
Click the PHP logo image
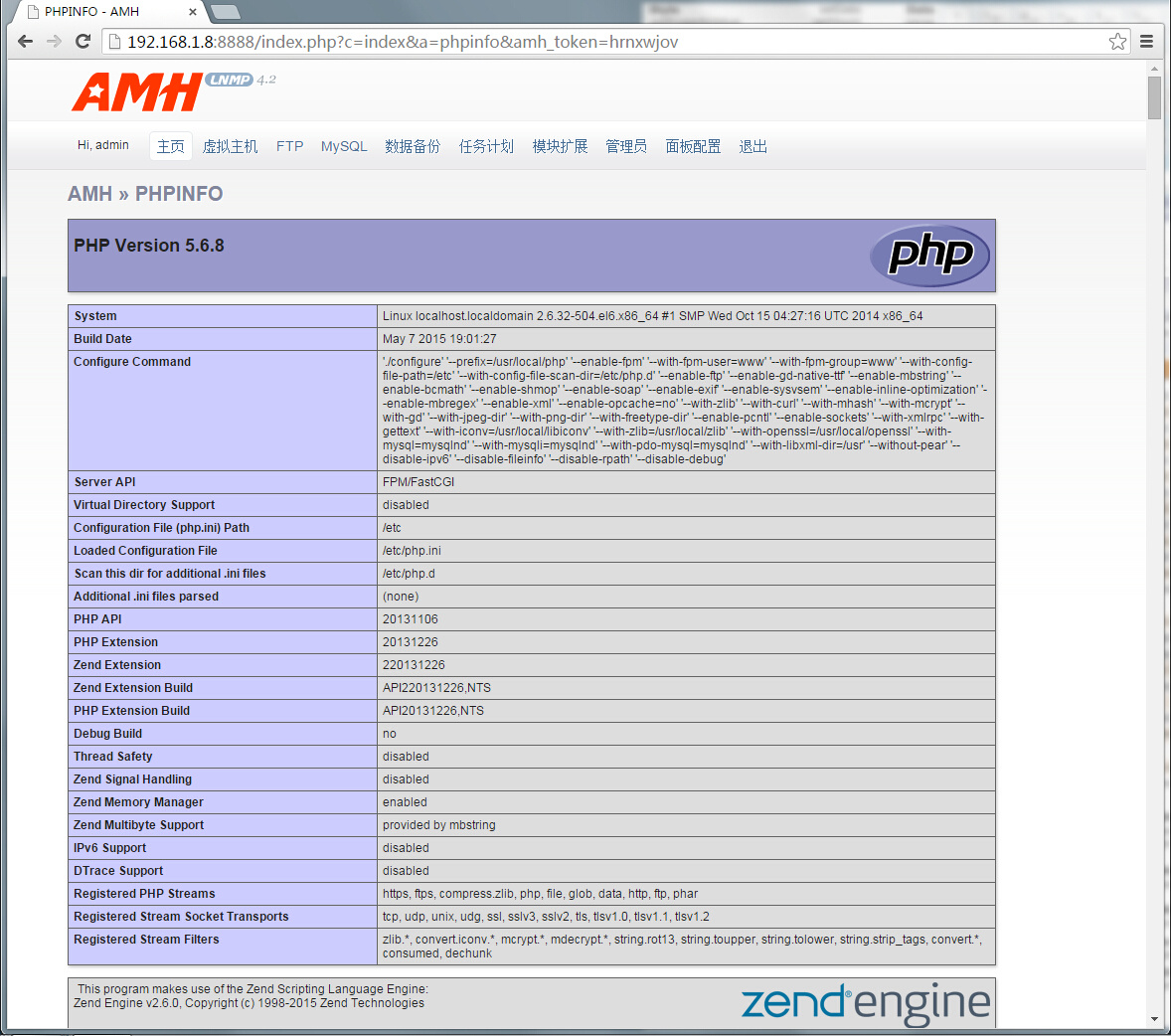point(929,256)
